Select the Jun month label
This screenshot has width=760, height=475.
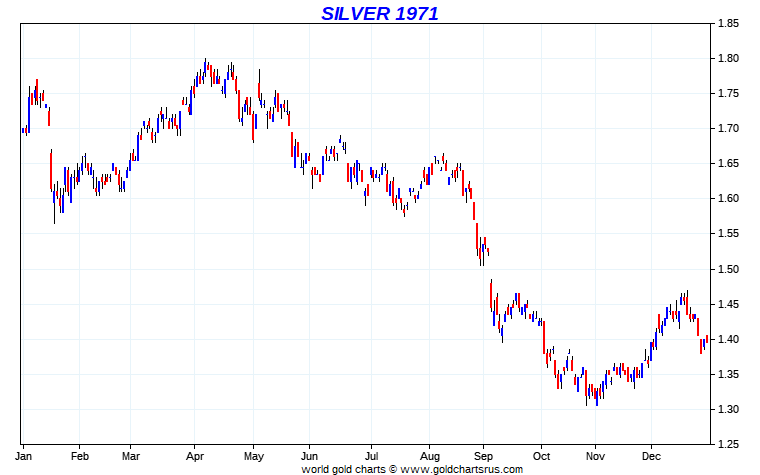[x=309, y=456]
